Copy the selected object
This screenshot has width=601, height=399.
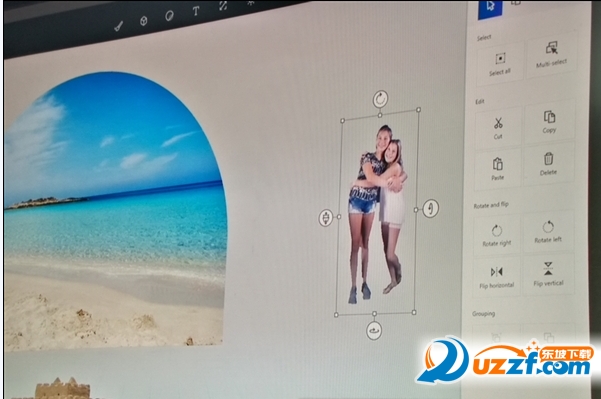tap(549, 122)
